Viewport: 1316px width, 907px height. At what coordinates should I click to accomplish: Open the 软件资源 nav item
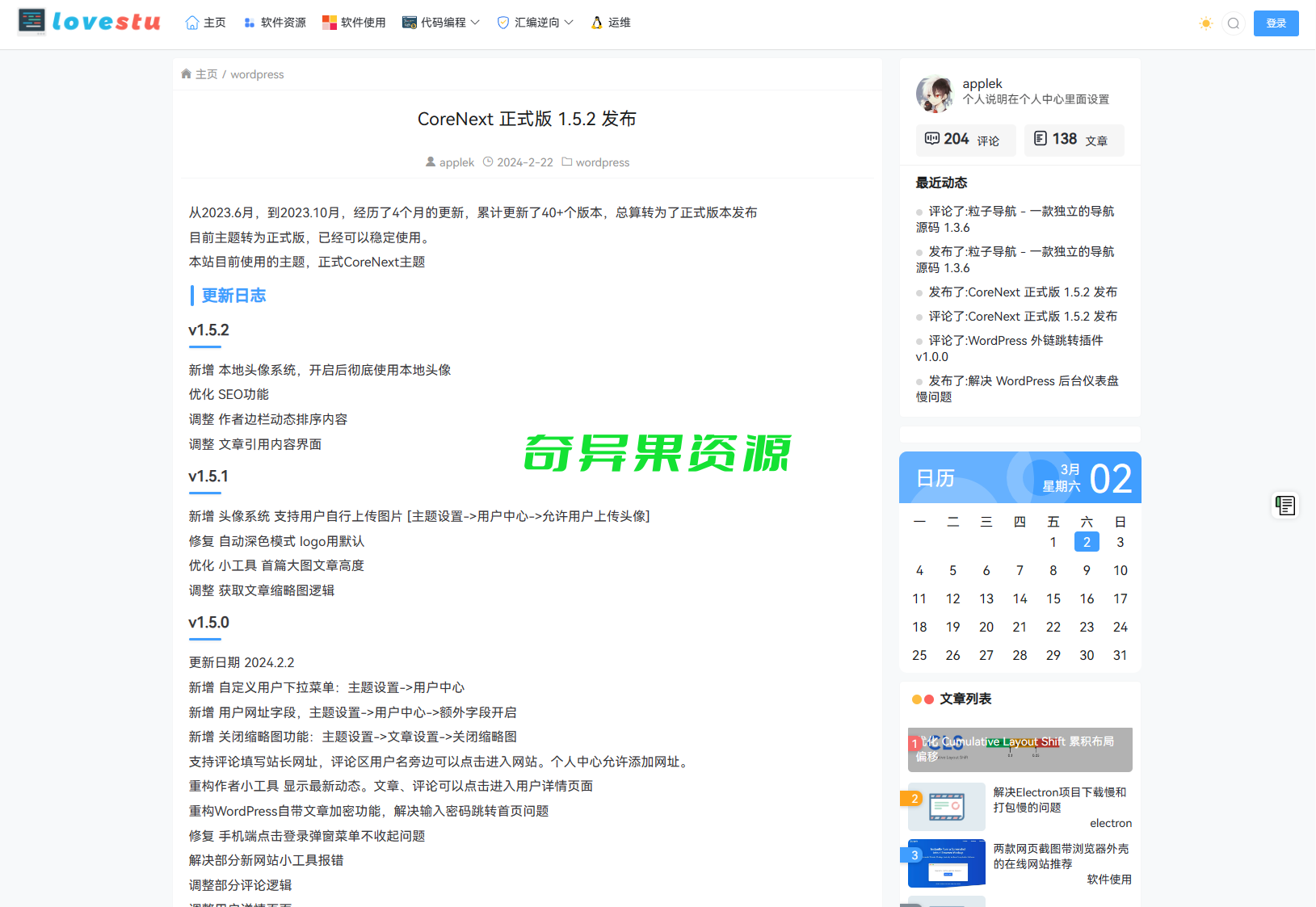(x=275, y=23)
